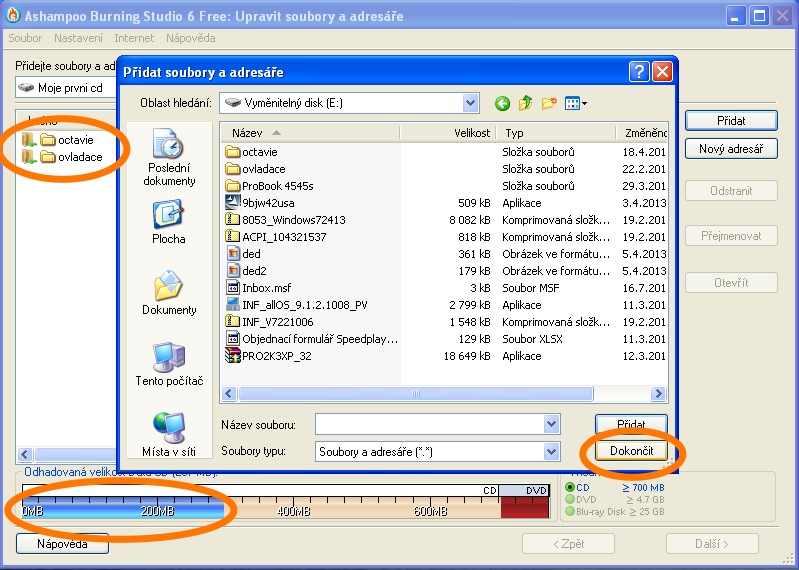799x570 pixels.
Task: Select the PRO2K3XP_32 application file
Action: pos(277,355)
